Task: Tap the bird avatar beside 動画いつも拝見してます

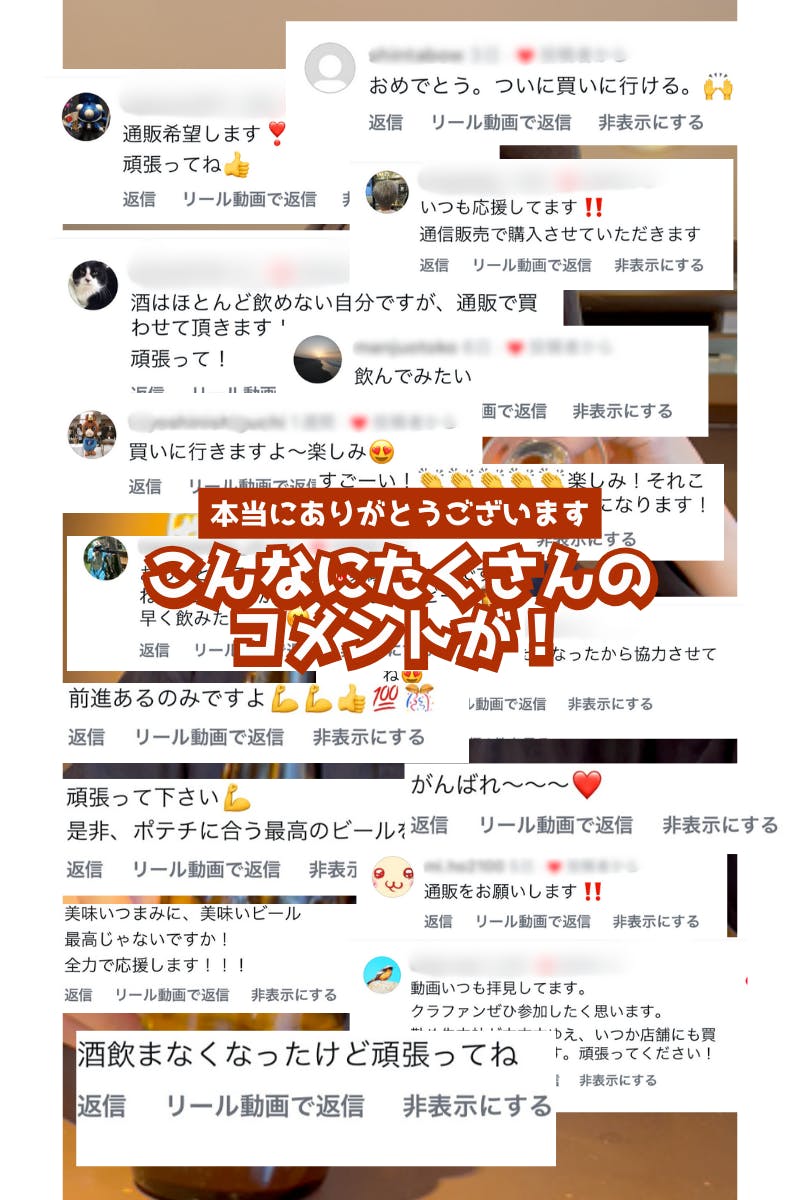Action: pyautogui.click(x=382, y=975)
